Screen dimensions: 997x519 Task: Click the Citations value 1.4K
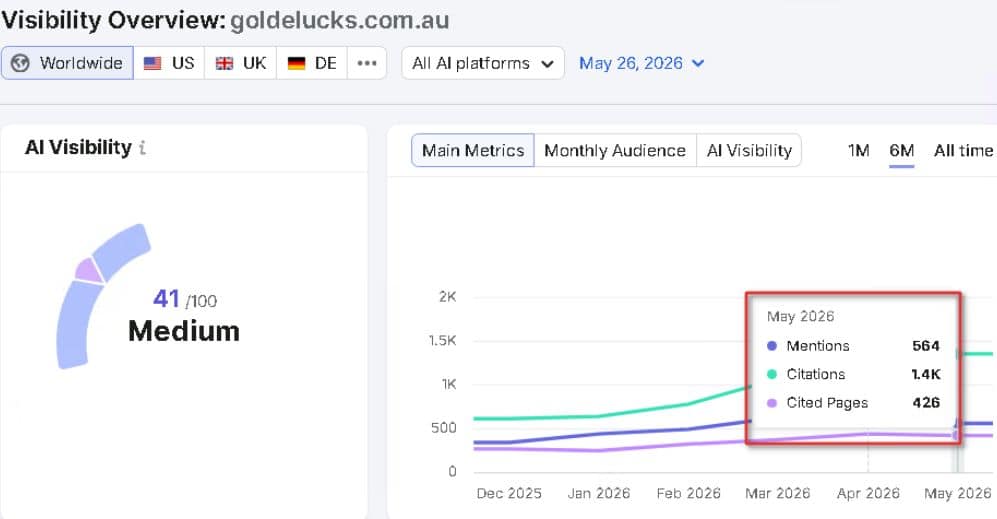point(926,374)
